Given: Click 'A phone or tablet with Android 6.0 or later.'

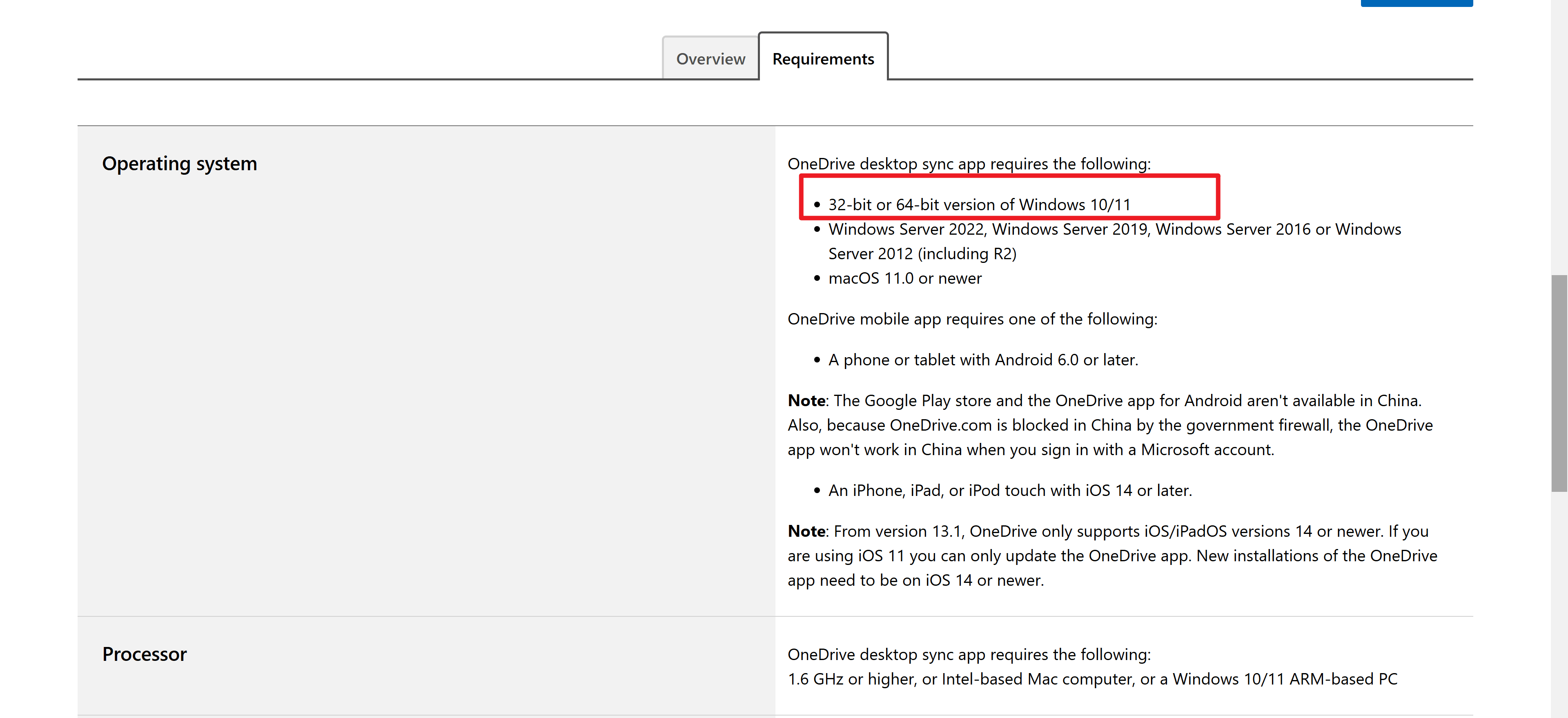Looking at the screenshot, I should pos(983,360).
